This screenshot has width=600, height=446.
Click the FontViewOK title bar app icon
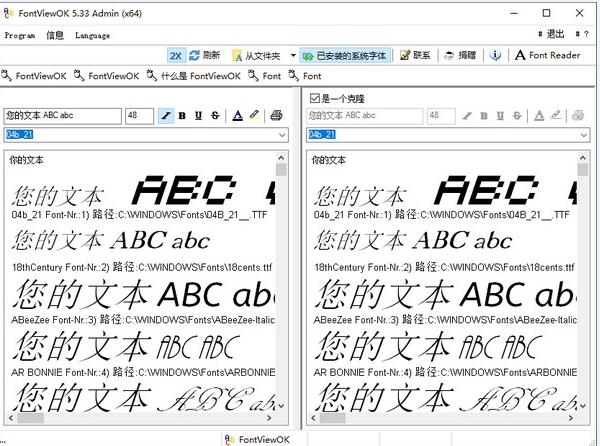pyautogui.click(x=9, y=13)
